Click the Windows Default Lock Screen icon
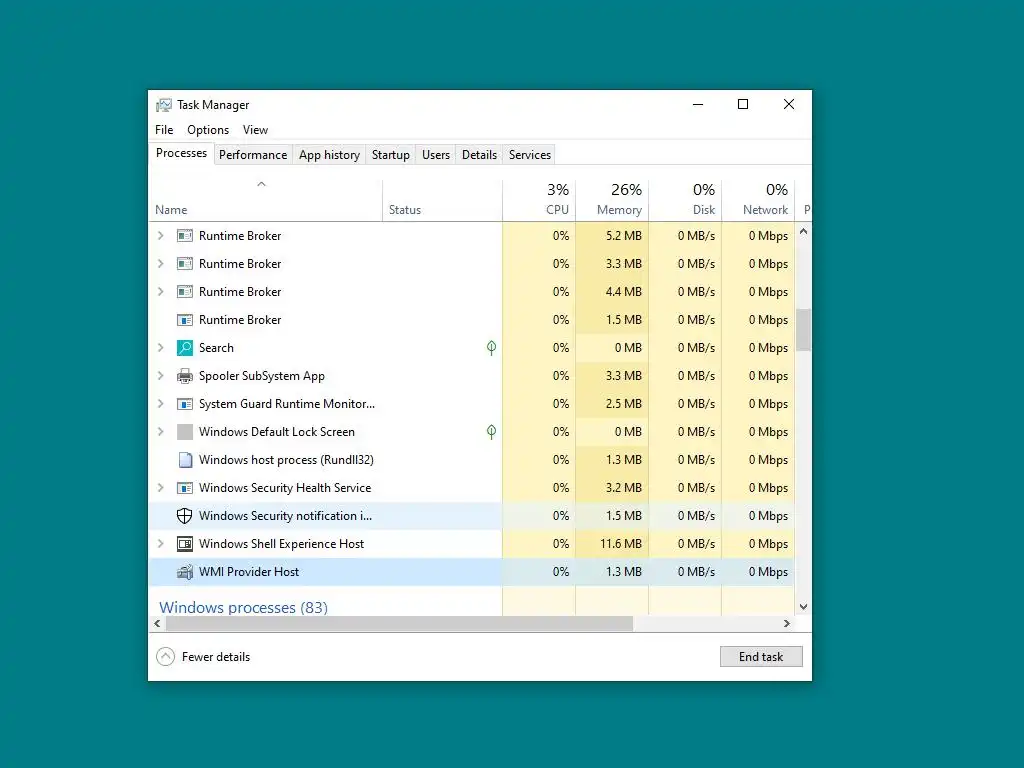The height and width of the screenshot is (768, 1024). (x=185, y=432)
